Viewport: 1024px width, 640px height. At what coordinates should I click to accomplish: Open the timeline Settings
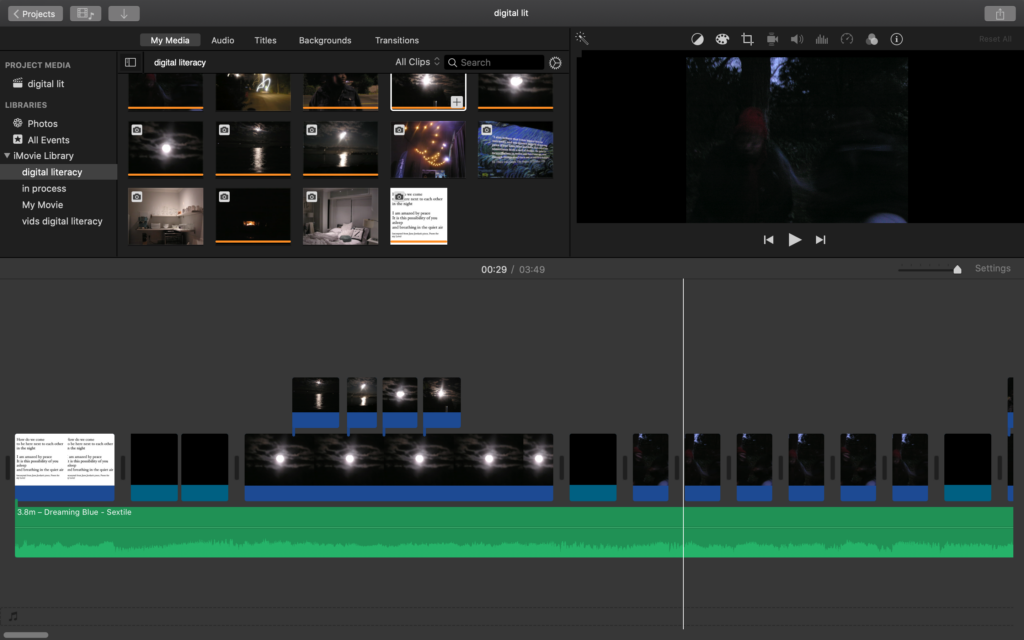[x=992, y=268]
